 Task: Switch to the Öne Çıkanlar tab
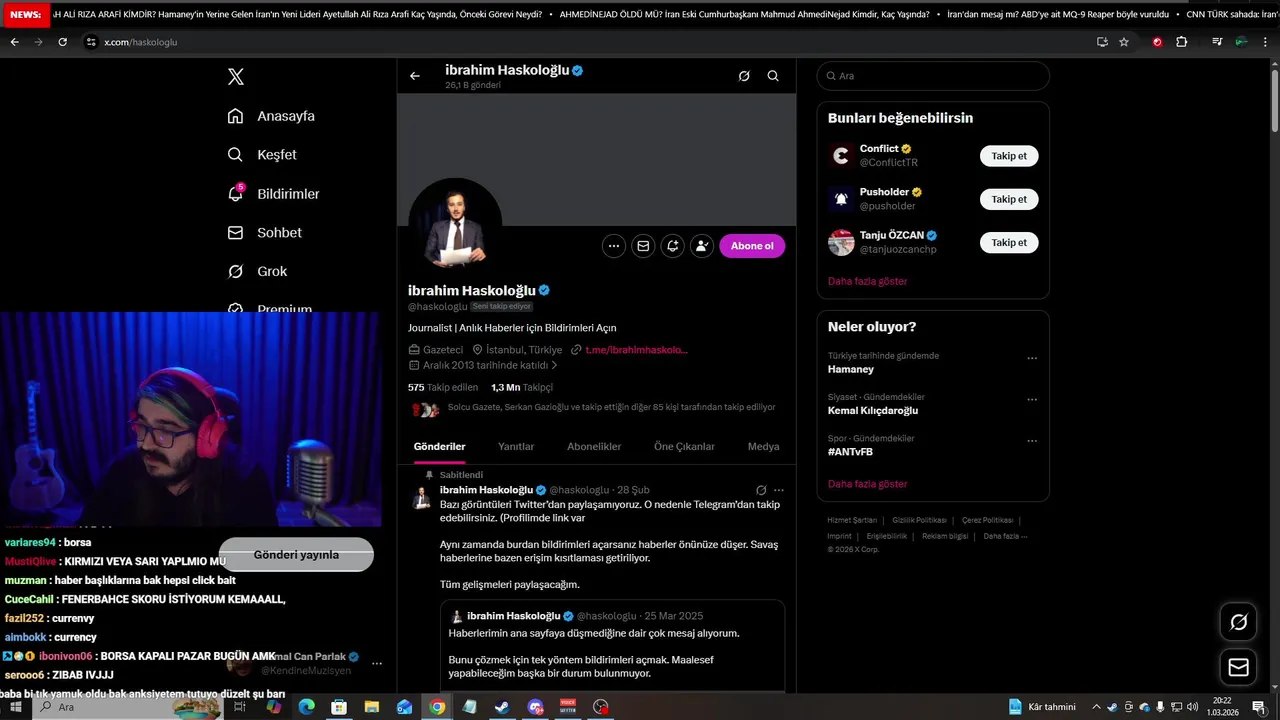684,447
